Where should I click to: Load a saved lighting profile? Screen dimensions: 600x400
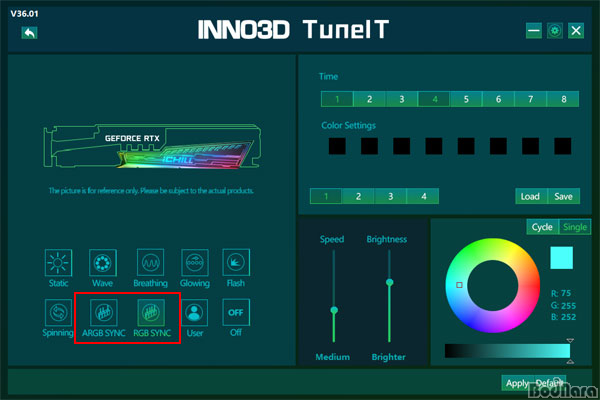click(531, 196)
